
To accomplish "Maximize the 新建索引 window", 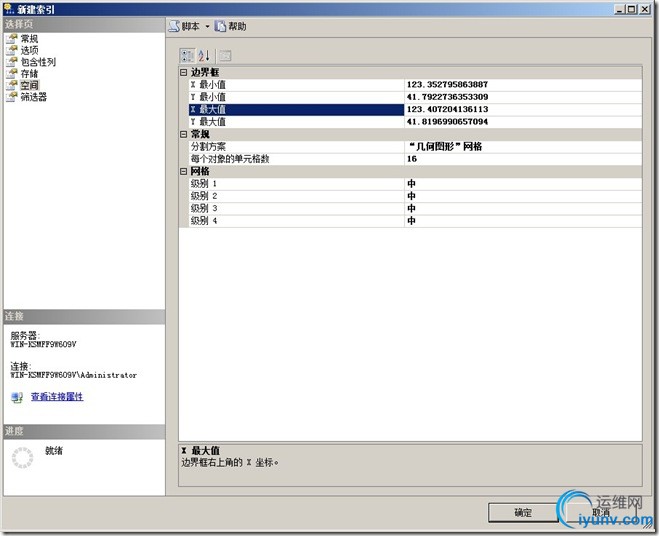I will coord(632,9).
